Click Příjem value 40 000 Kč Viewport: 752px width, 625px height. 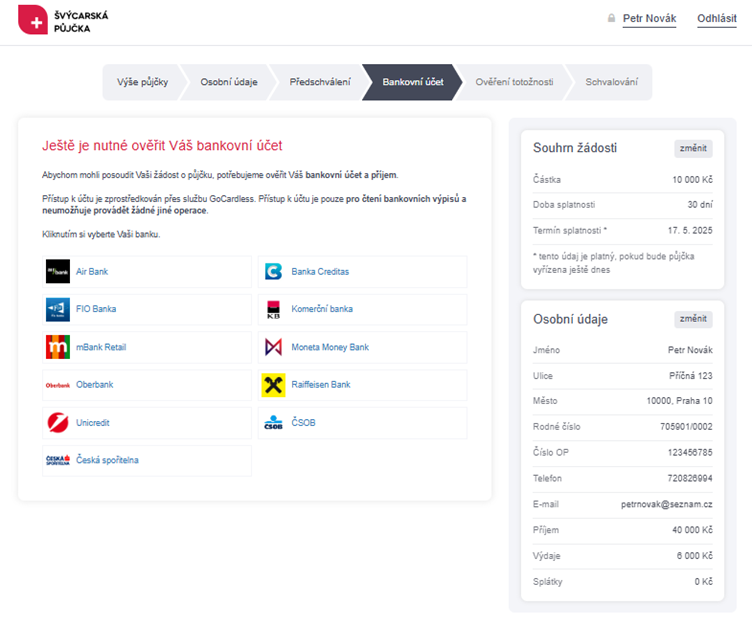[x=692, y=530]
